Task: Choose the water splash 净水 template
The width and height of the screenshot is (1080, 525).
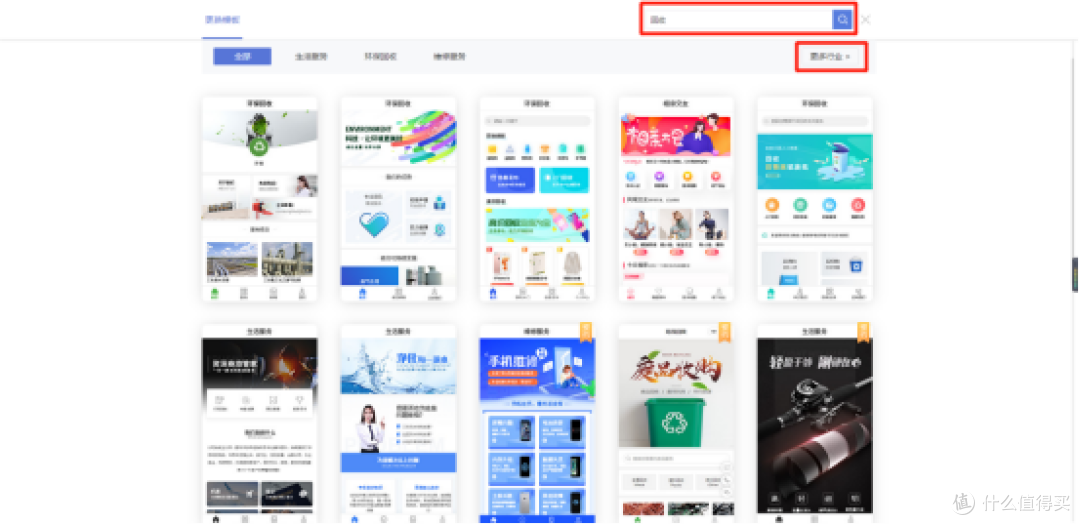Action: (398, 424)
